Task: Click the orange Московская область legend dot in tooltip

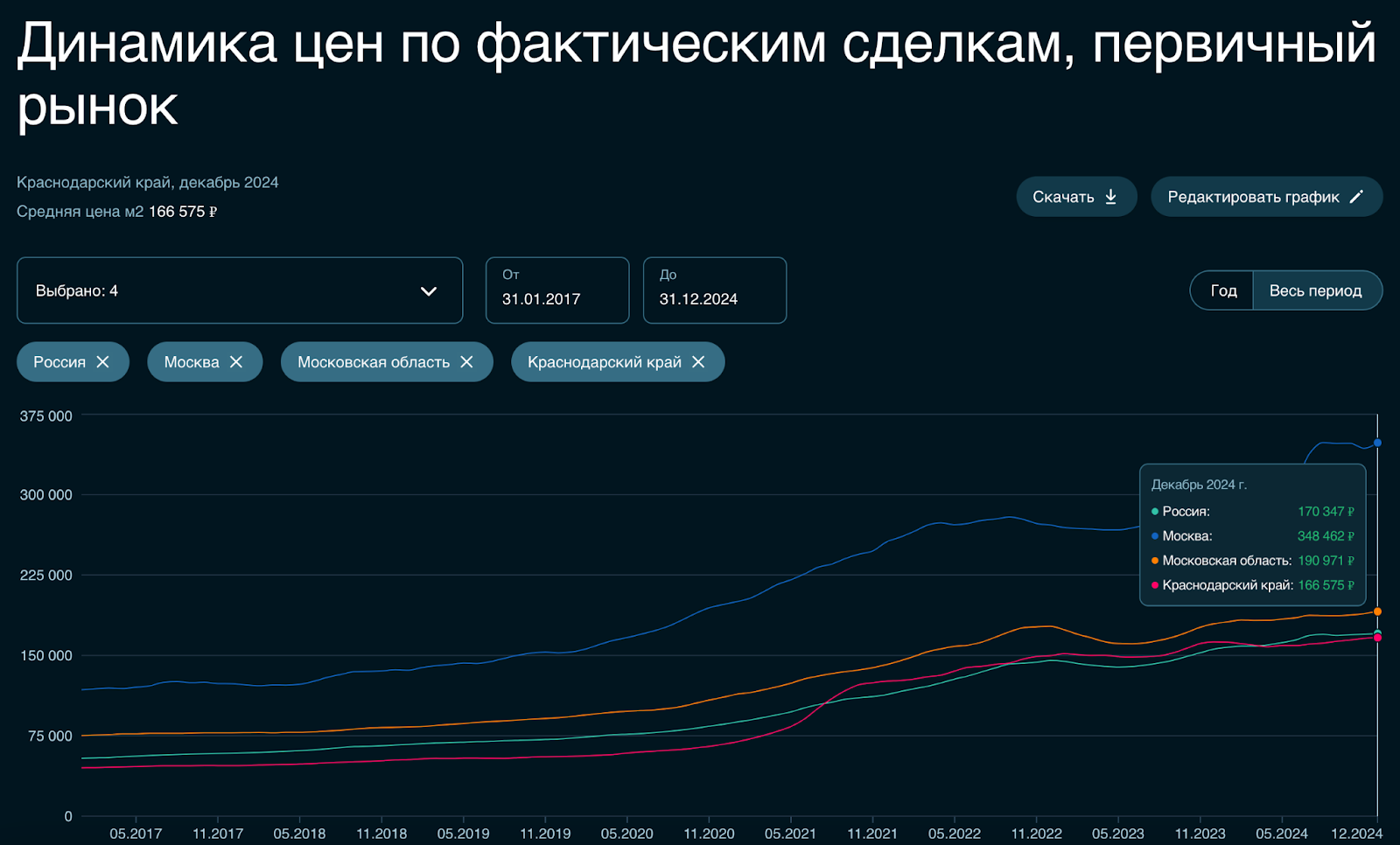Action: 1155,561
